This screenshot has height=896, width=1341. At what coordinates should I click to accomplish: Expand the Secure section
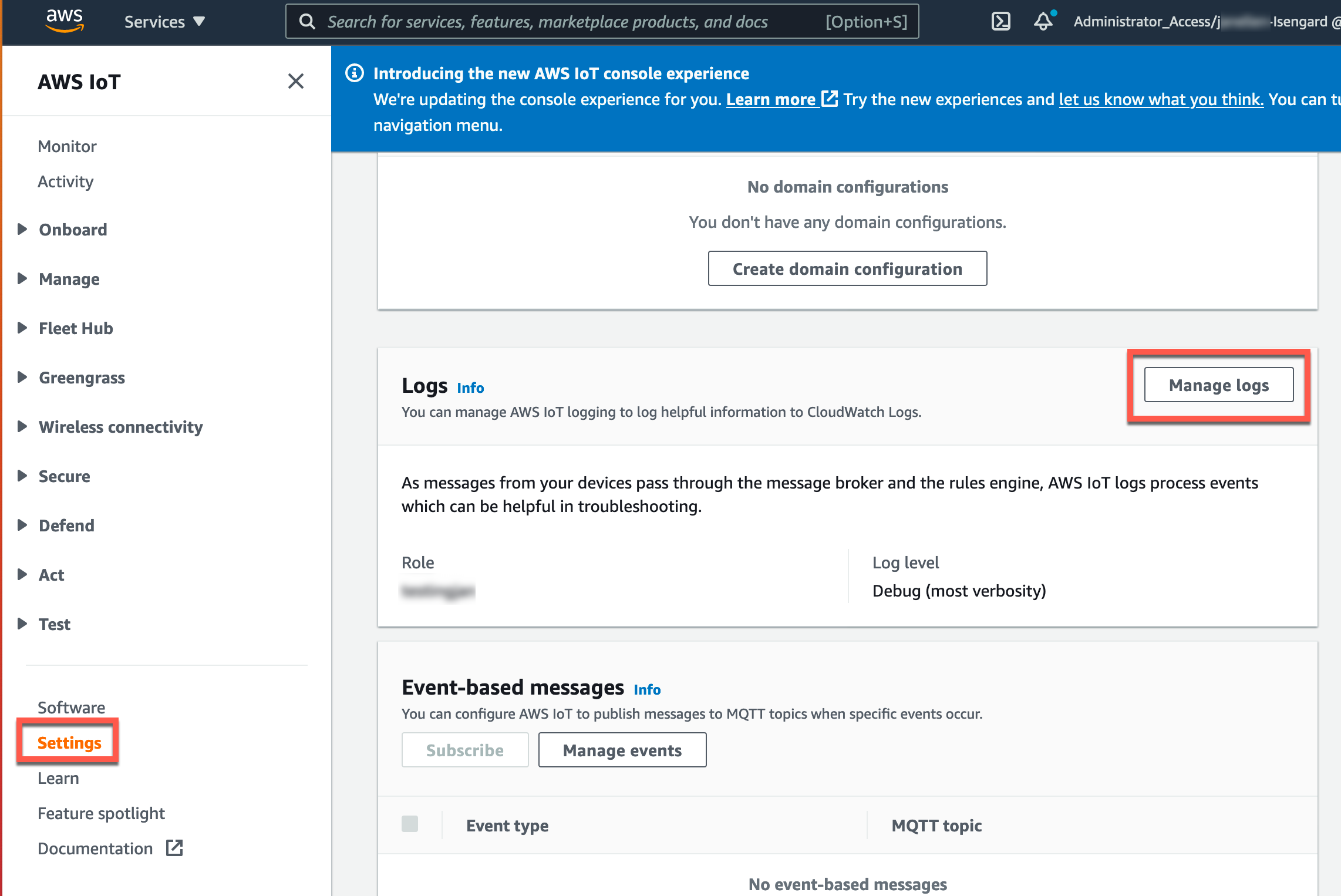22,476
